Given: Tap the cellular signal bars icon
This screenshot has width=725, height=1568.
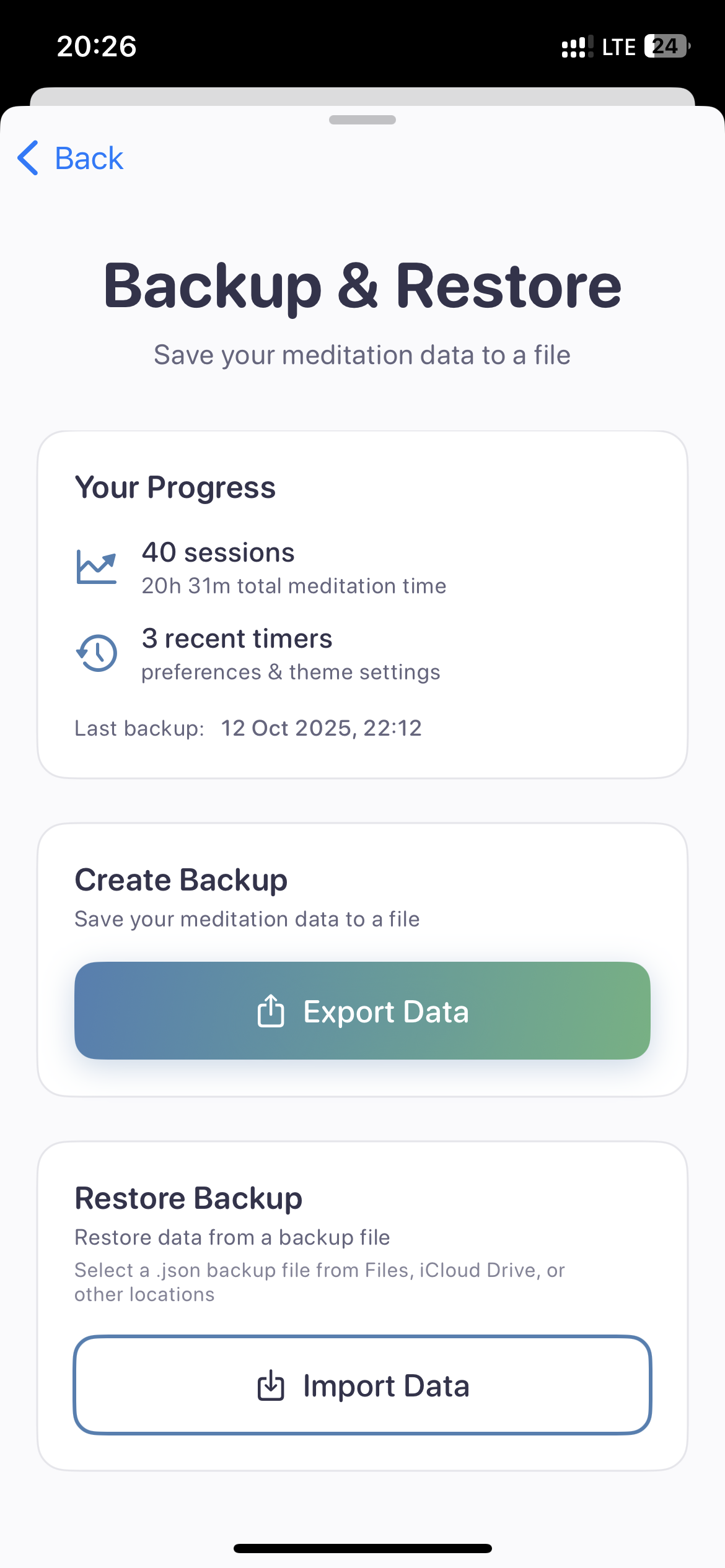Looking at the screenshot, I should point(577,47).
